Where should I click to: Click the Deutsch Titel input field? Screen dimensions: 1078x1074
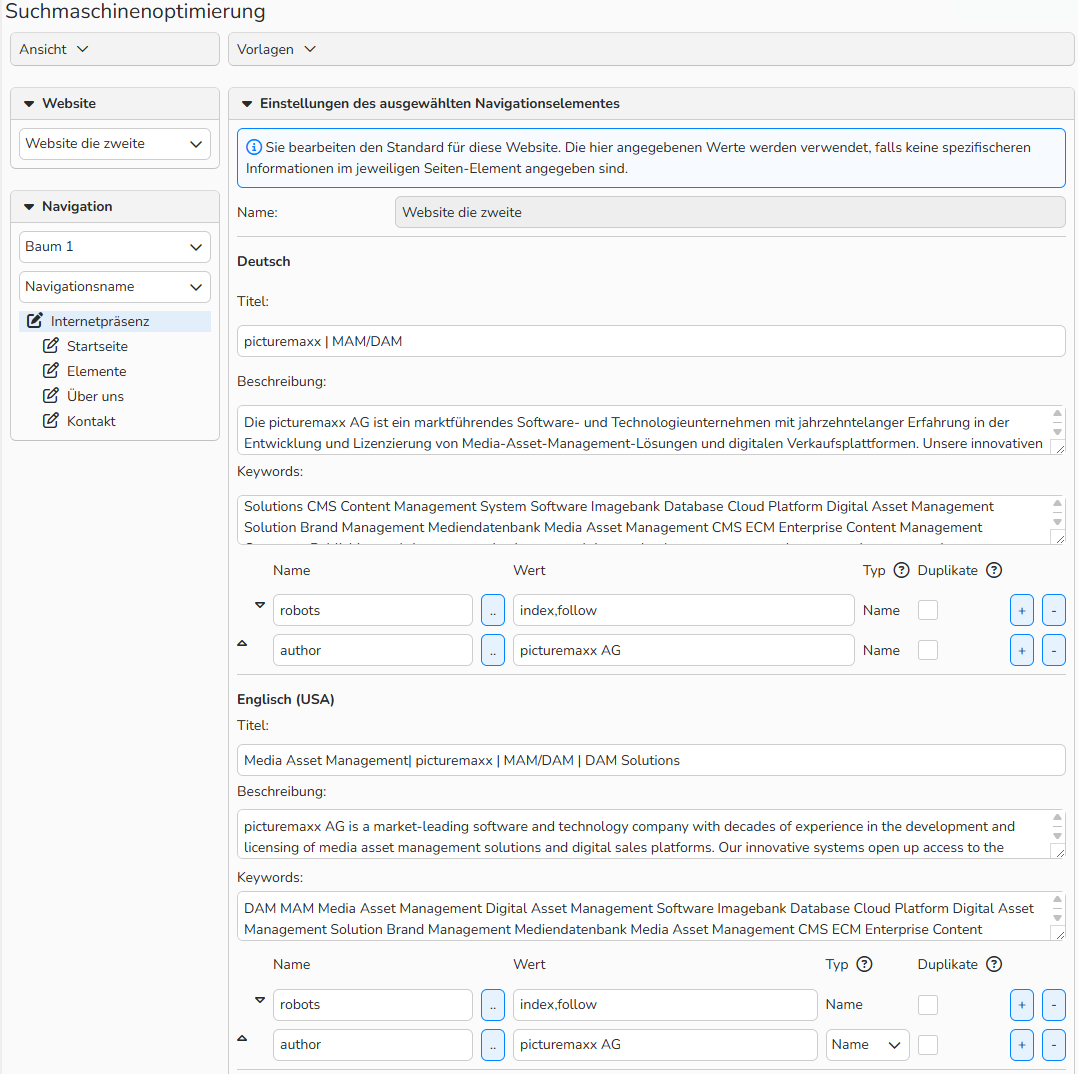651,341
